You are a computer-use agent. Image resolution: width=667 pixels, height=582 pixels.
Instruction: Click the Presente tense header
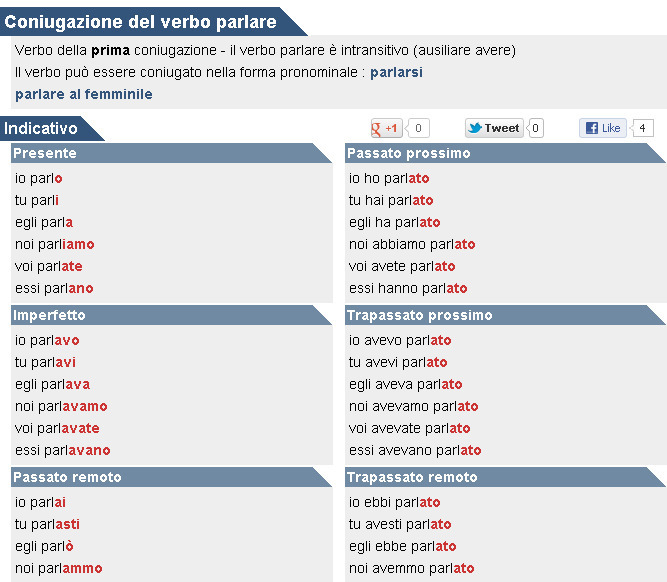(x=45, y=153)
